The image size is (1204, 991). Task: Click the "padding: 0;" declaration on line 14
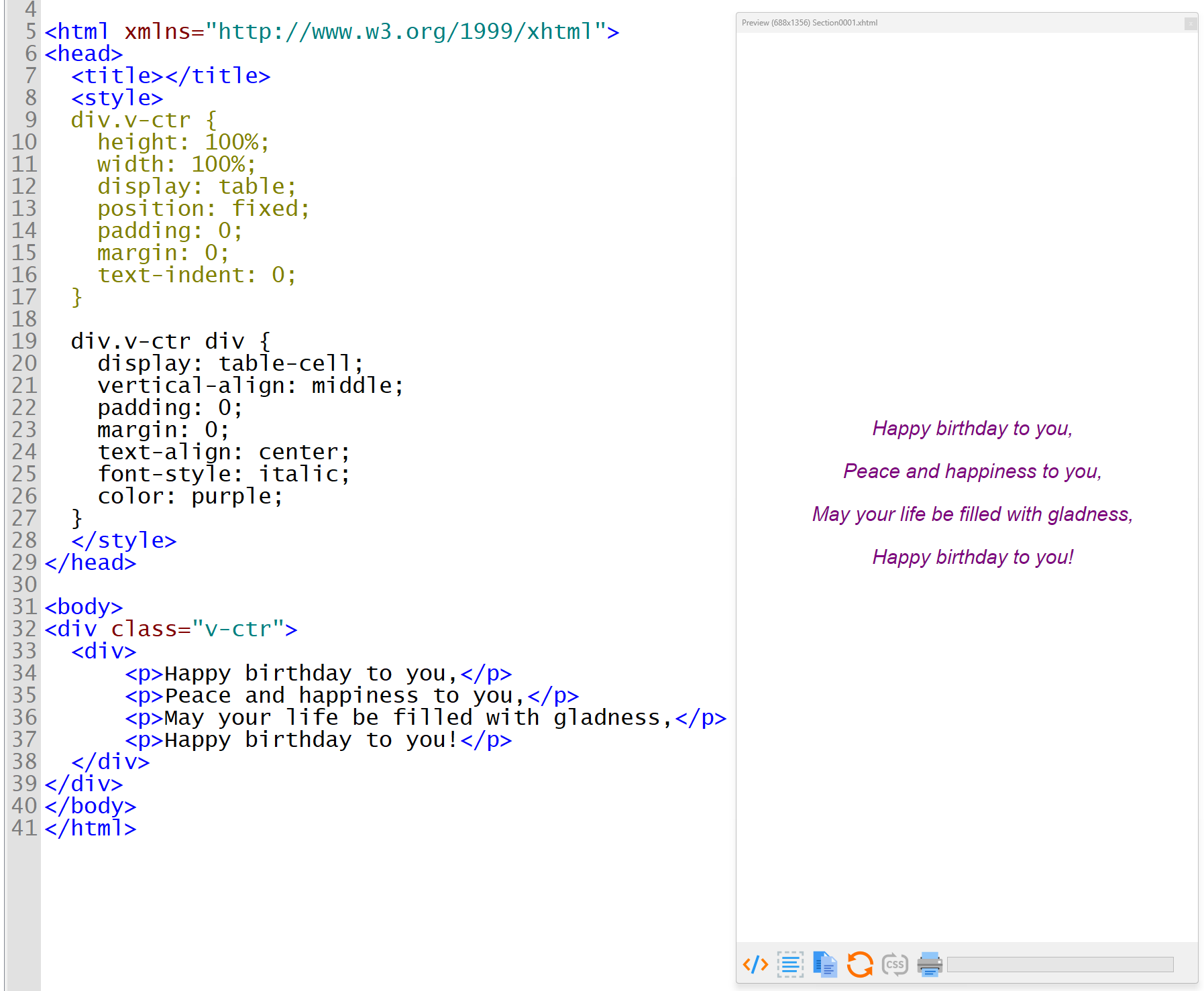170,231
